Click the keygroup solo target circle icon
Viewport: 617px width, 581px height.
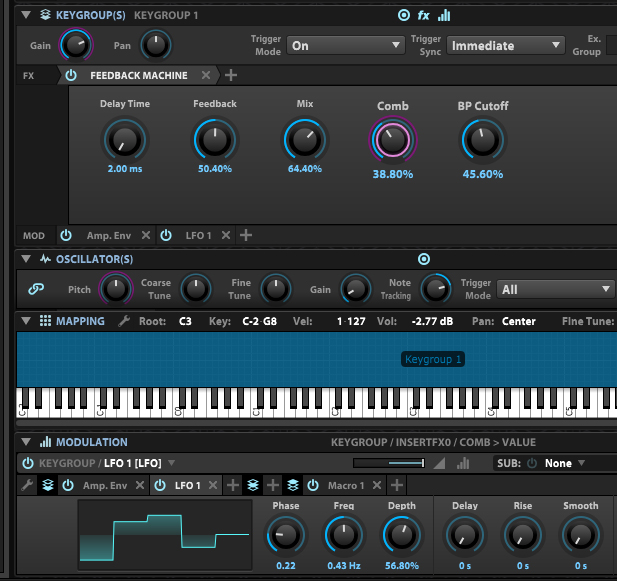pyautogui.click(x=404, y=15)
